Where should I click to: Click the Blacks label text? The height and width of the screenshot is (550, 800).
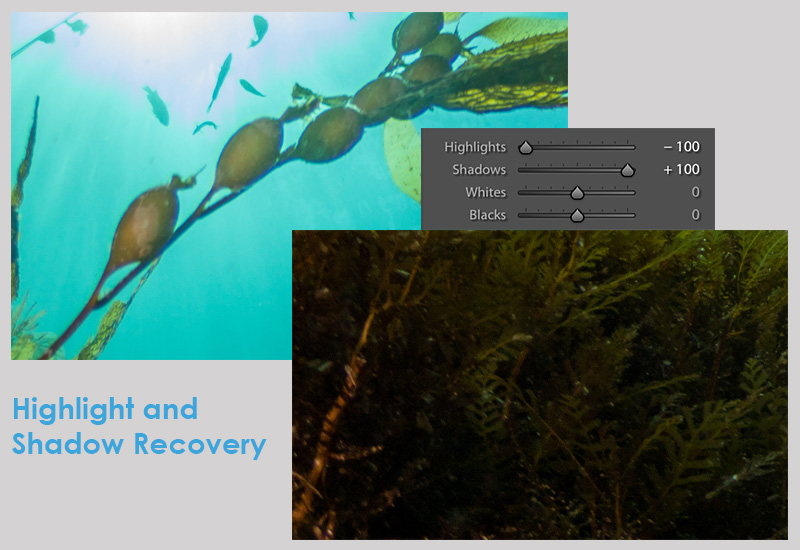[487, 215]
